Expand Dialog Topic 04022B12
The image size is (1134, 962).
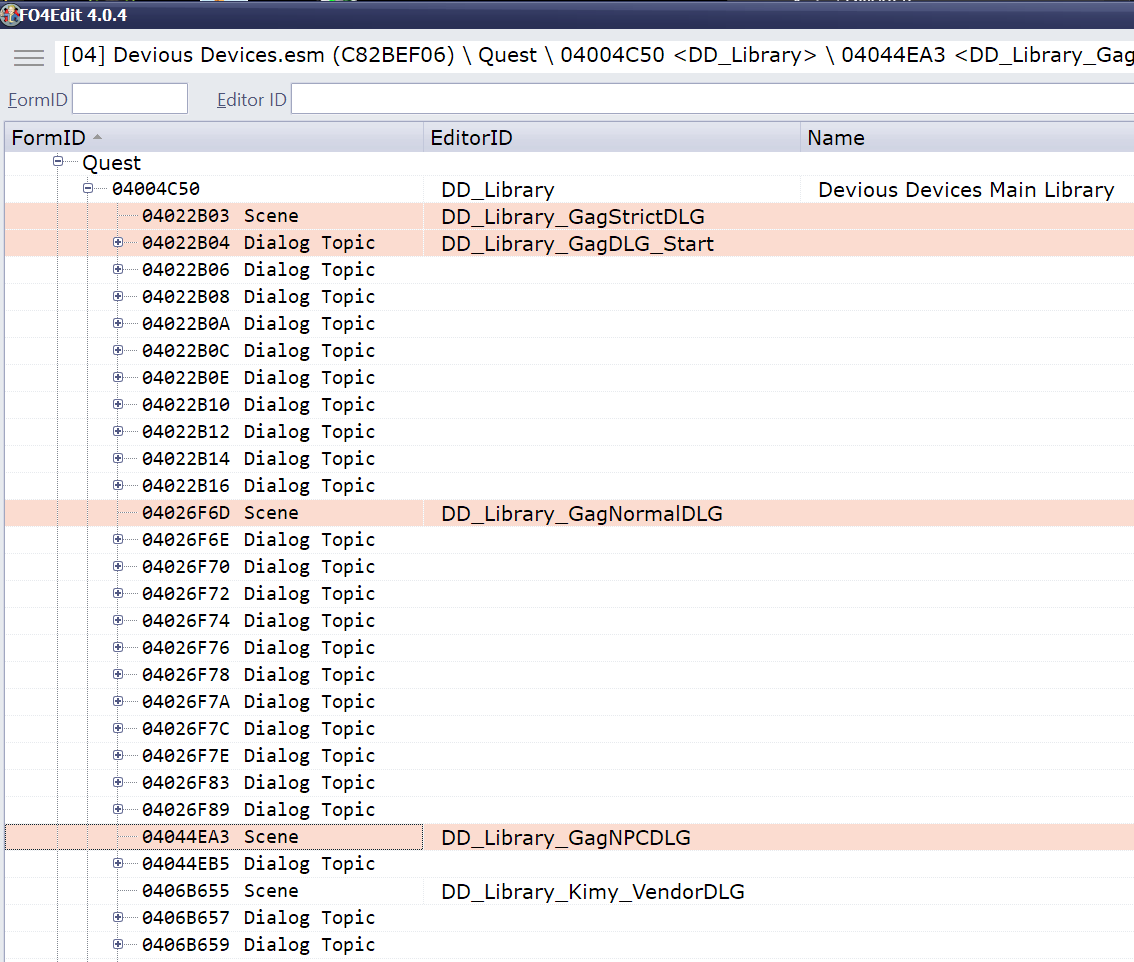[x=118, y=431]
